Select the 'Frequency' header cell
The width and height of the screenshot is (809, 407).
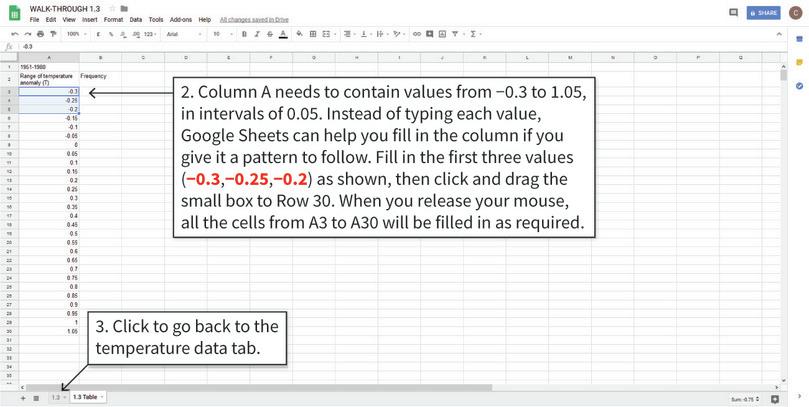pos(101,79)
